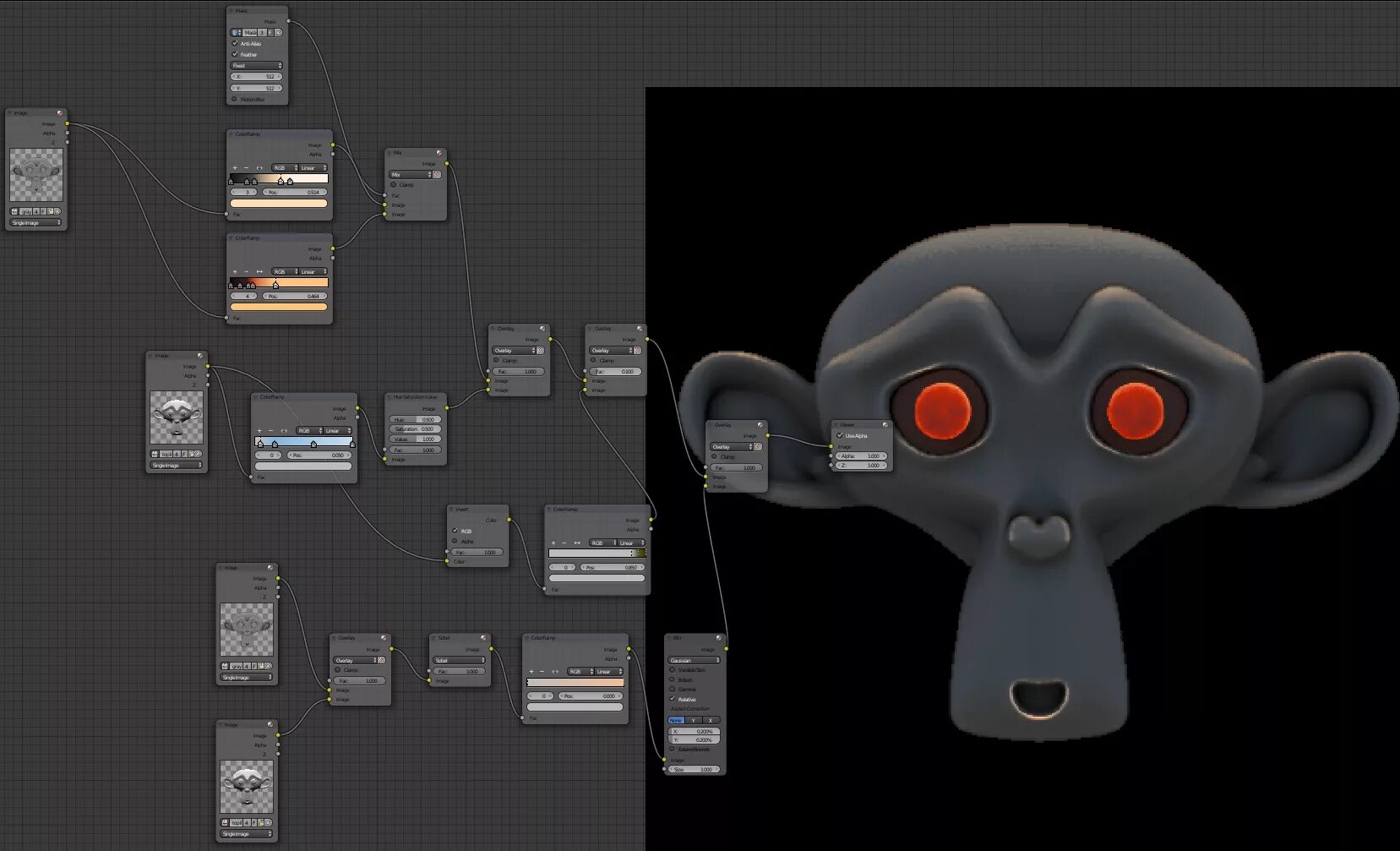The height and width of the screenshot is (851, 1400).
Task: Uncheck Relative in the Blur node
Action: pyautogui.click(x=673, y=700)
